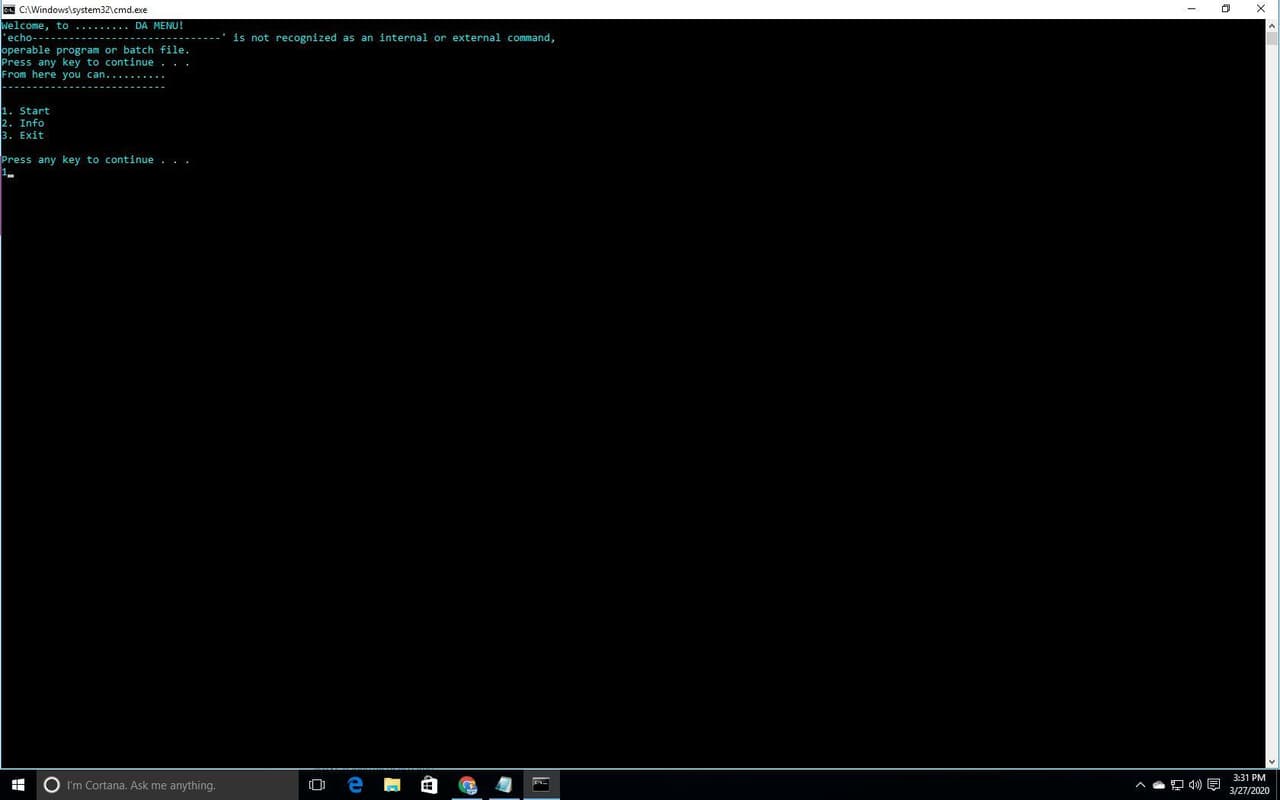Select the running cmd.exe taskbar icon
1280x800 pixels.
click(x=541, y=785)
